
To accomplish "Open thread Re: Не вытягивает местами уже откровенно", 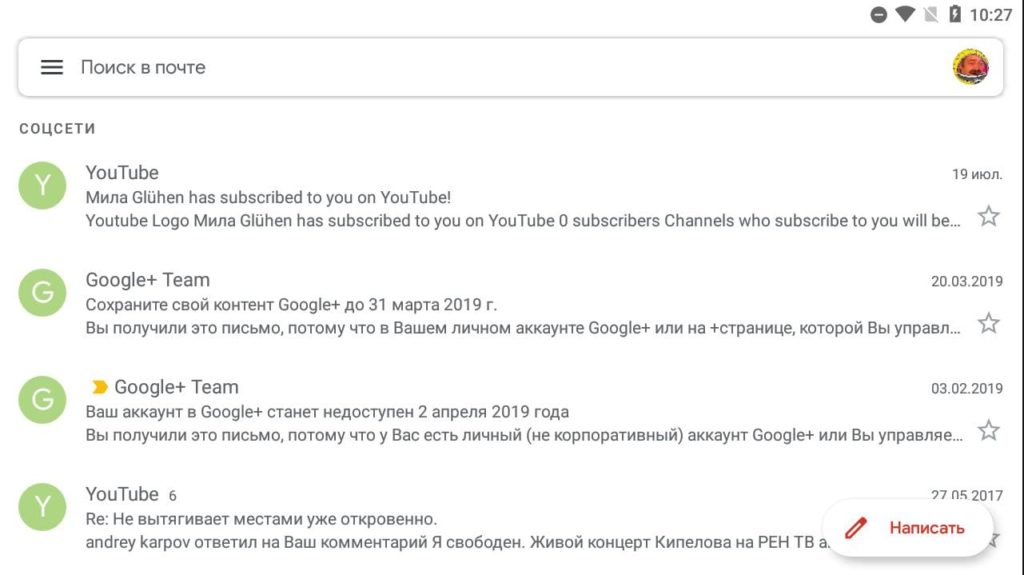I will 418,518.
